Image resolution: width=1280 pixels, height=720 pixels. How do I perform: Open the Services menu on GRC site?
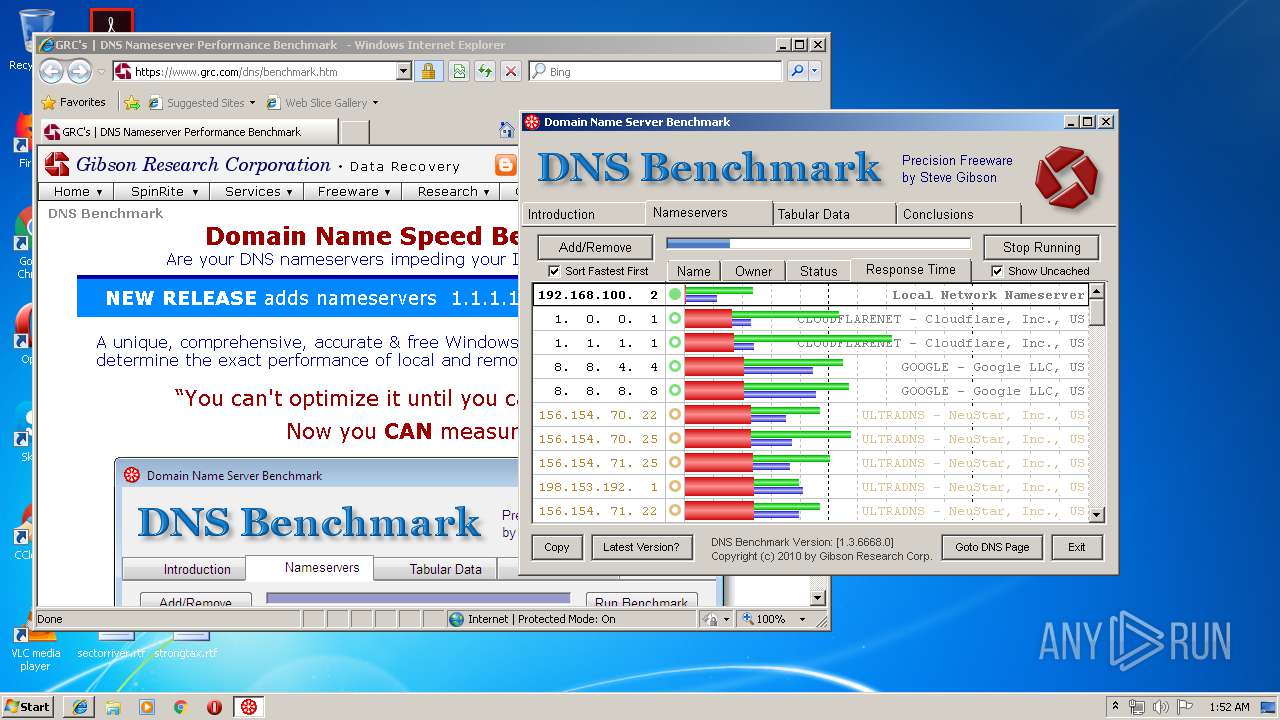[x=258, y=191]
